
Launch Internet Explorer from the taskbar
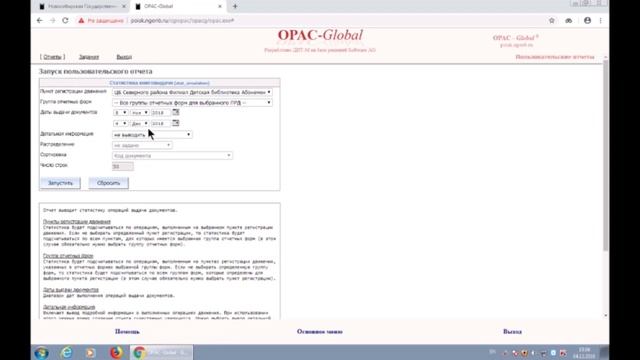(x=67, y=352)
